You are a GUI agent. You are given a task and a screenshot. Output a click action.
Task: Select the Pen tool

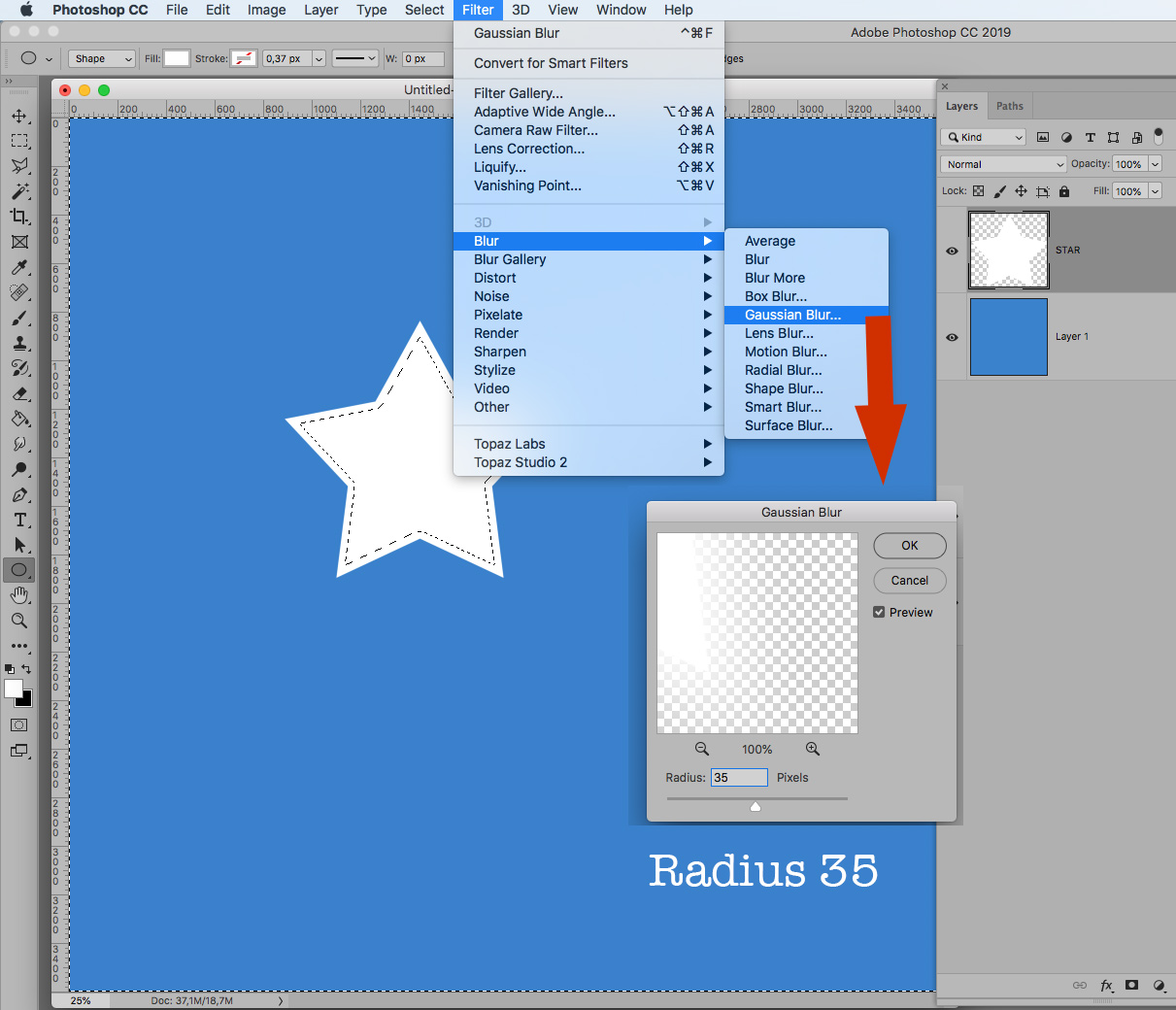pyautogui.click(x=19, y=494)
